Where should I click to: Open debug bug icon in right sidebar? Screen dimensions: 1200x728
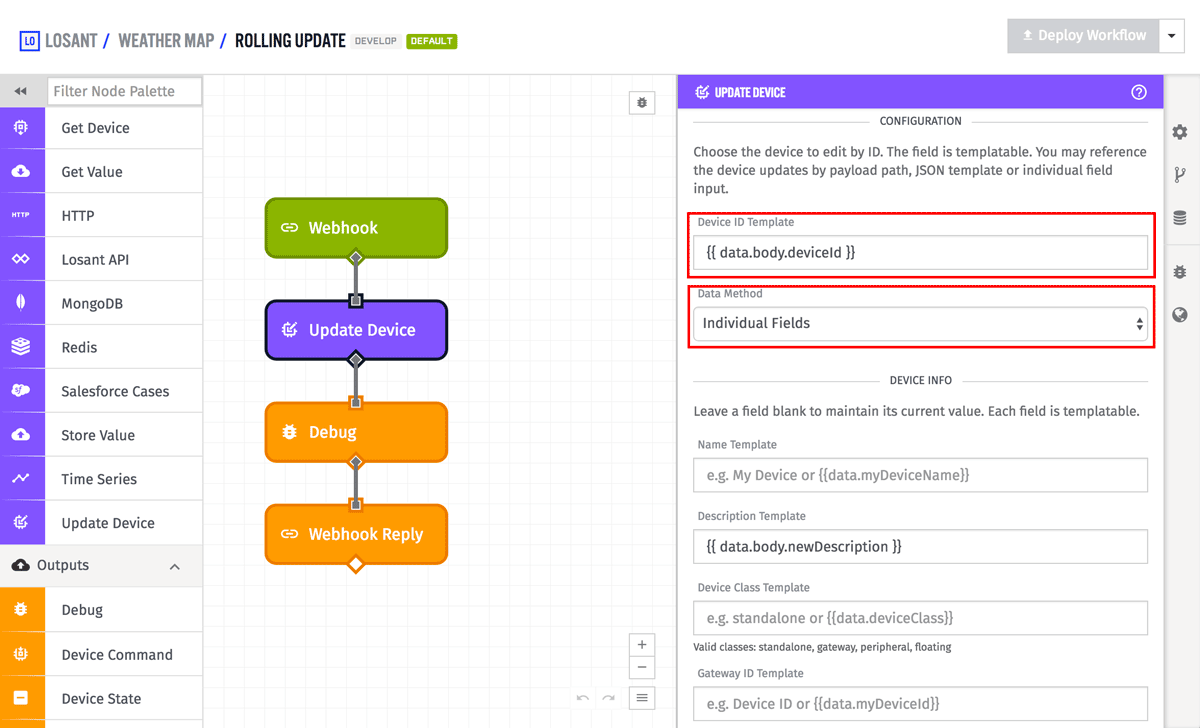(x=1180, y=272)
